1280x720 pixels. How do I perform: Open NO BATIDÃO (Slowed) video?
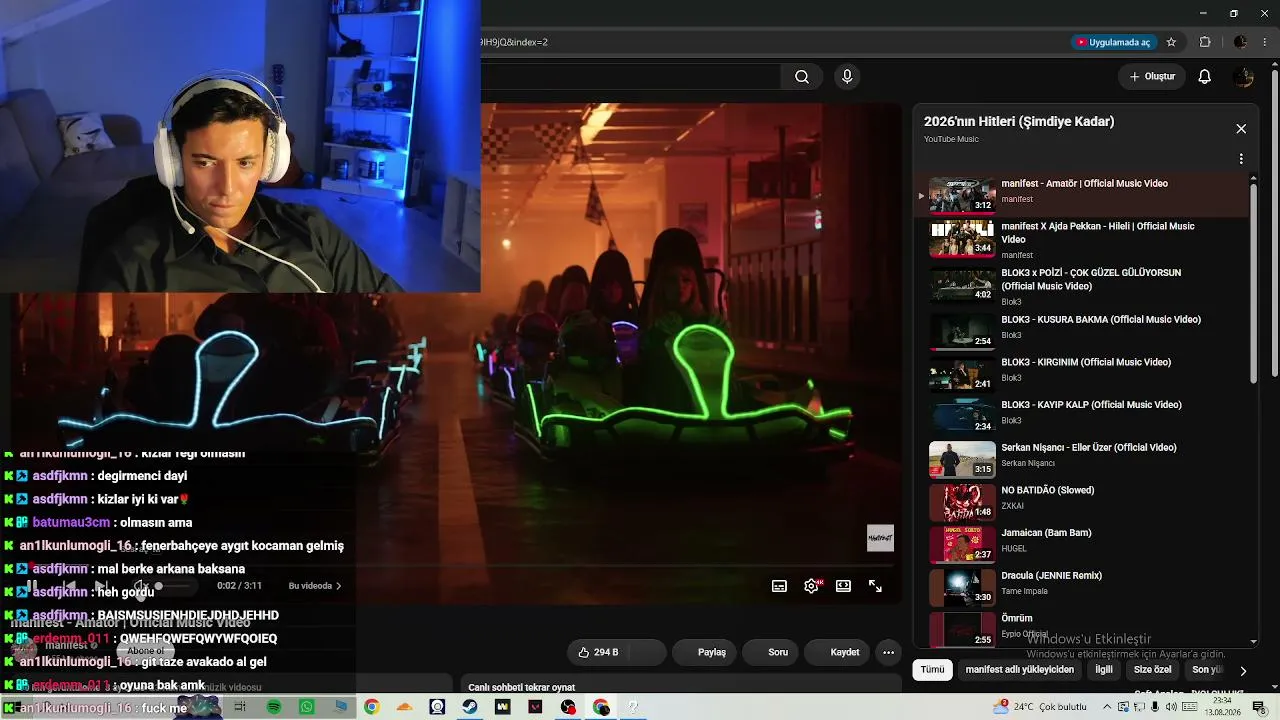pyautogui.click(x=1083, y=503)
